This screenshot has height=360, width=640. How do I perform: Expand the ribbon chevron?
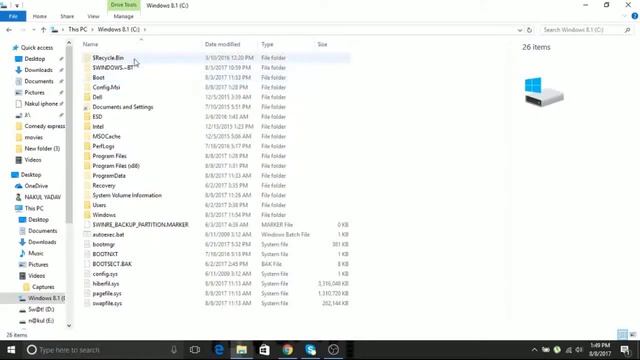coord(624,16)
